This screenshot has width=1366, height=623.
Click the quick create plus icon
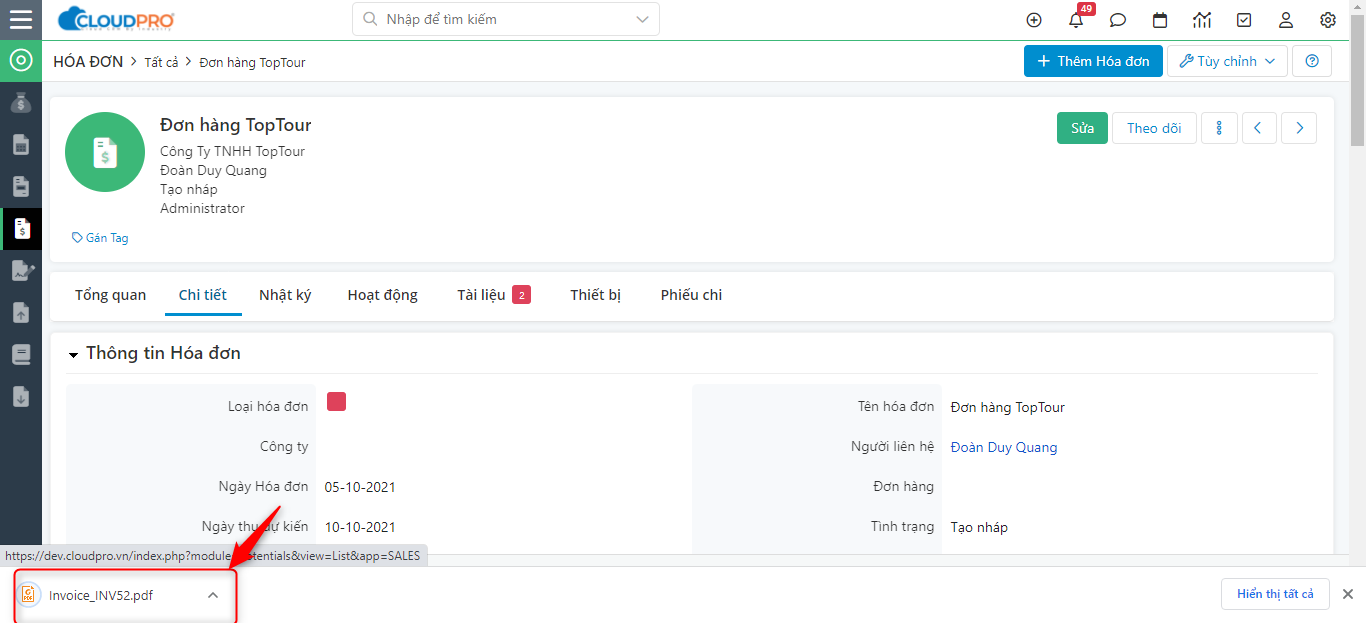[x=1034, y=20]
